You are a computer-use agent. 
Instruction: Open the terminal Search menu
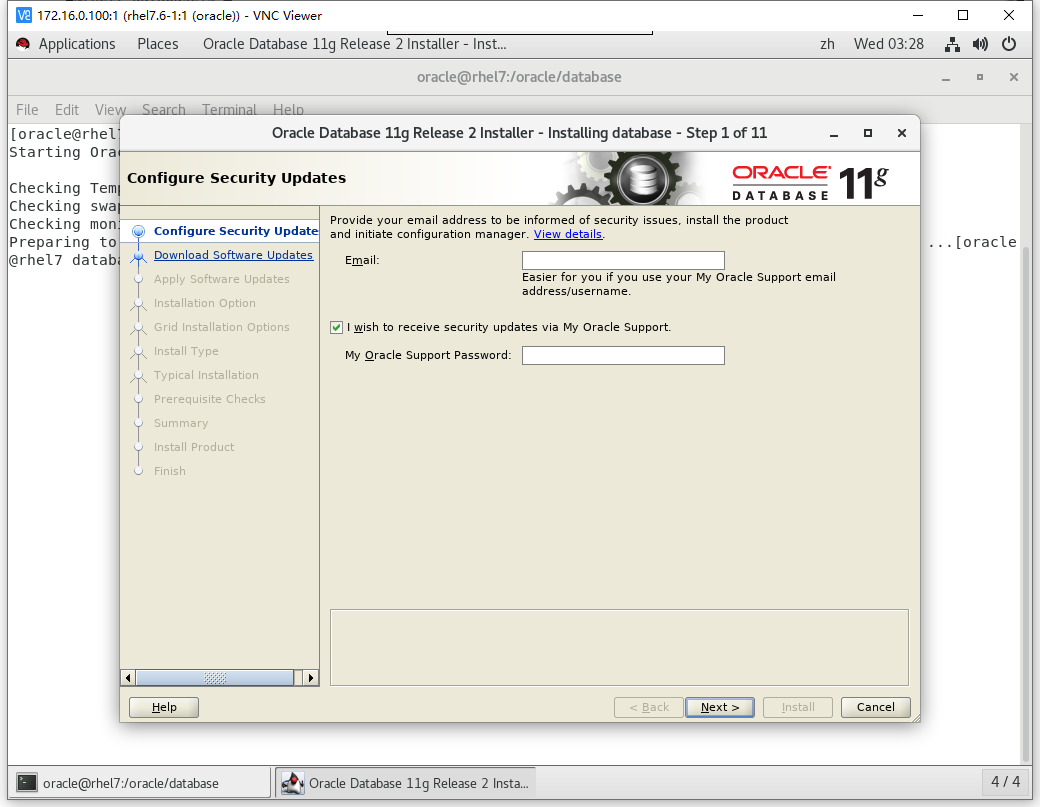(x=164, y=109)
